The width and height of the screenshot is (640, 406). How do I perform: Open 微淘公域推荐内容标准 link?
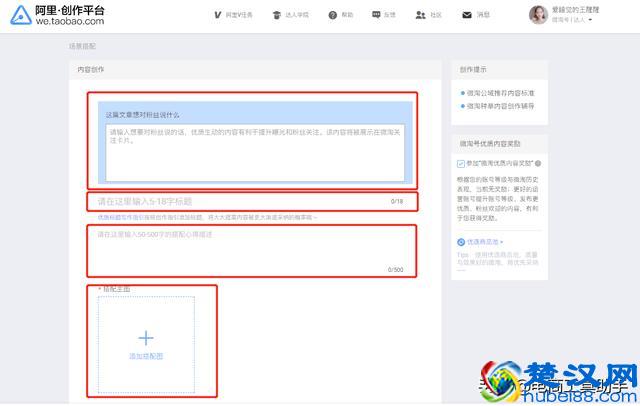[500, 93]
